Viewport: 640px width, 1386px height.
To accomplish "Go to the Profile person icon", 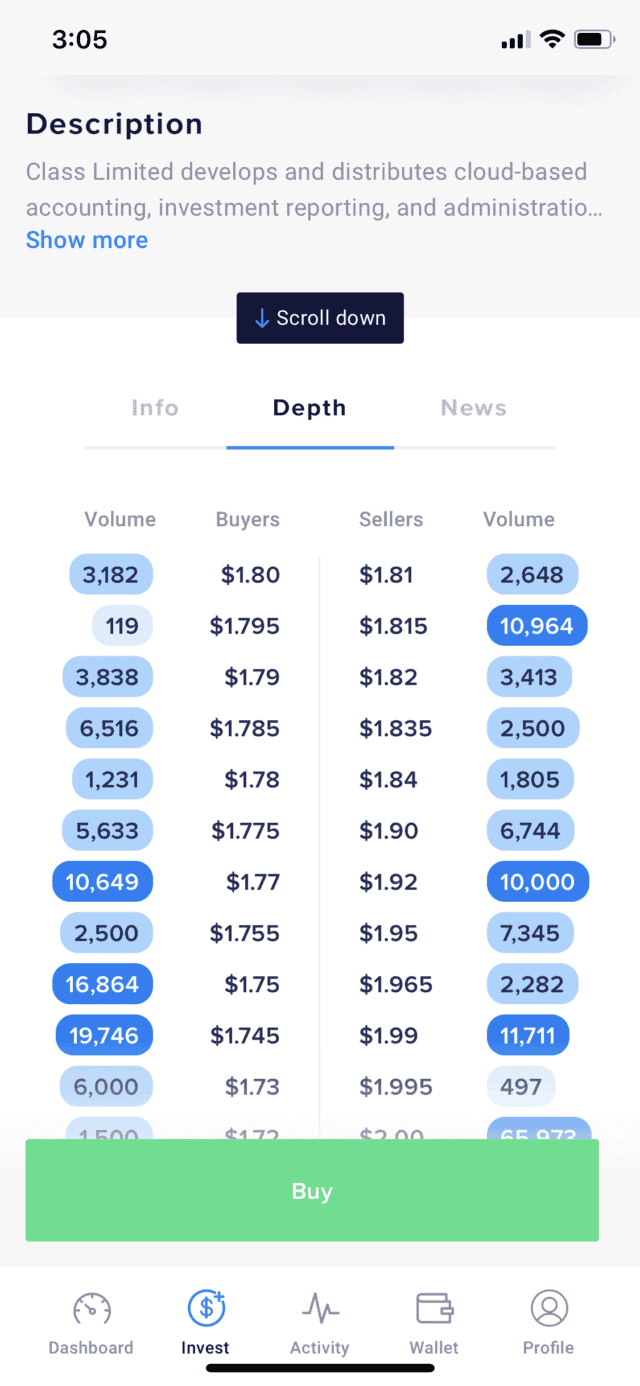I will click(x=549, y=1308).
